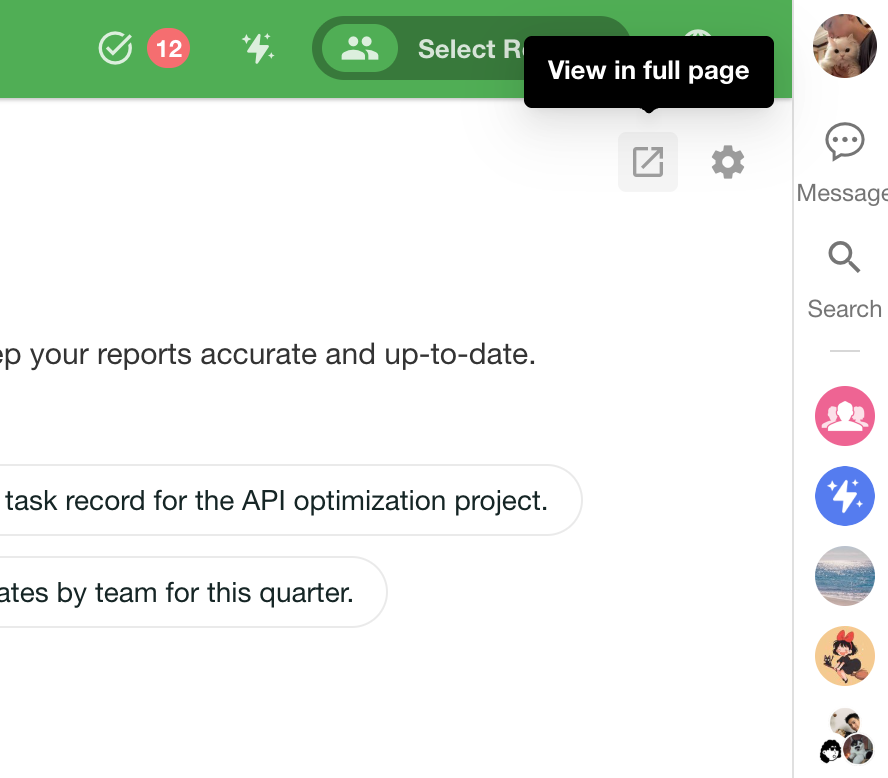The height and width of the screenshot is (778, 888).
Task: Open the group chat with stacked avatars
Action: coord(845,736)
